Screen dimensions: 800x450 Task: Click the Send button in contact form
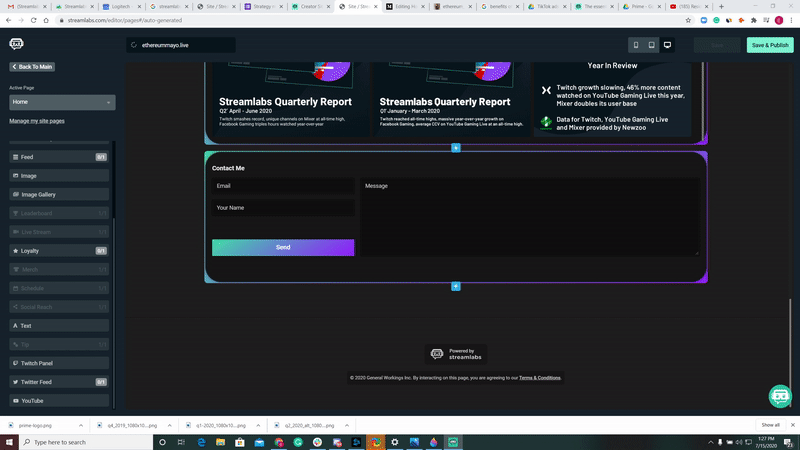coord(283,247)
